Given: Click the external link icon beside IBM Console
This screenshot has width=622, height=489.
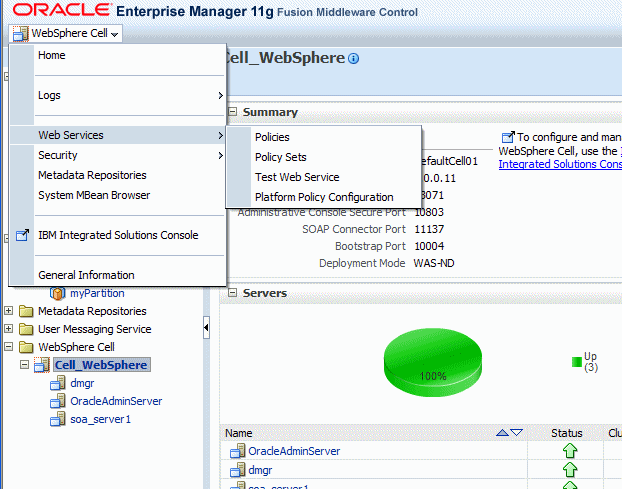Looking at the screenshot, I should [22, 235].
